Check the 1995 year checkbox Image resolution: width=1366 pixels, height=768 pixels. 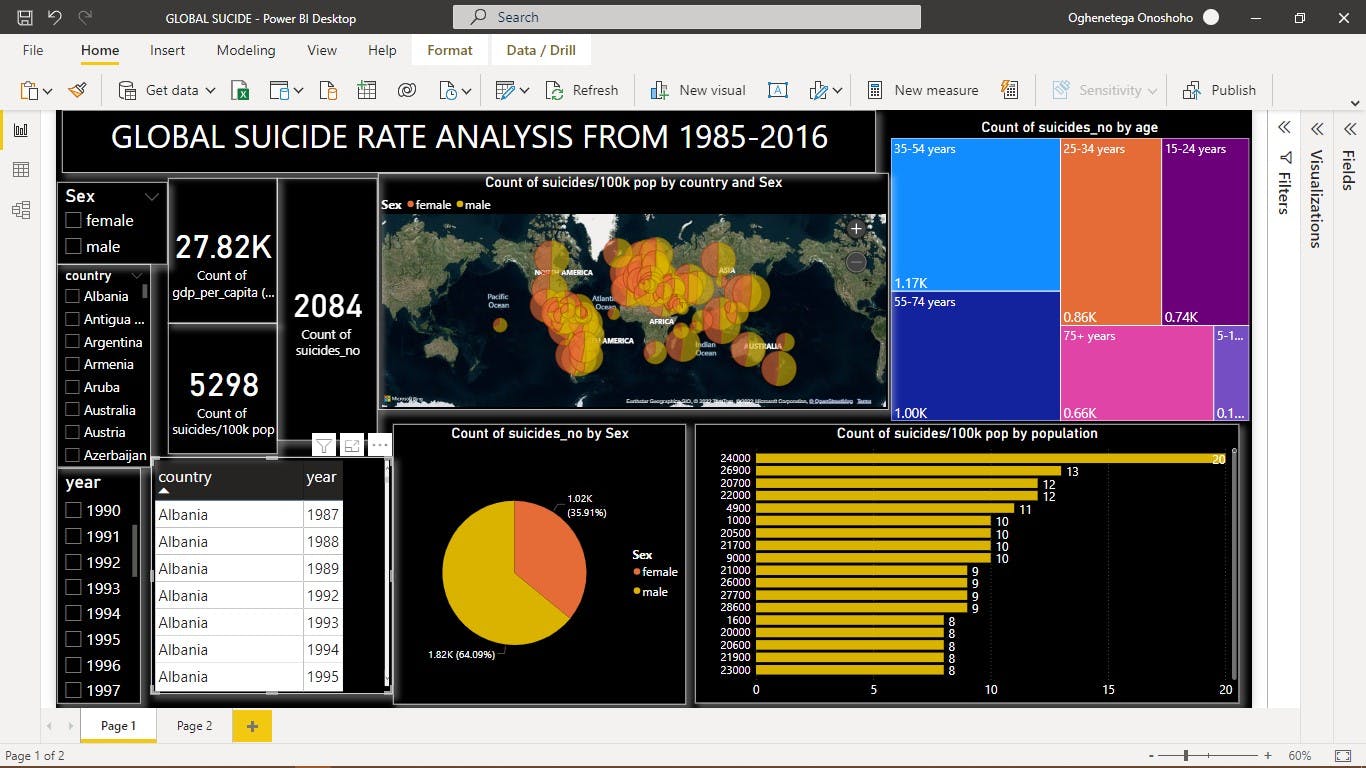pos(73,639)
